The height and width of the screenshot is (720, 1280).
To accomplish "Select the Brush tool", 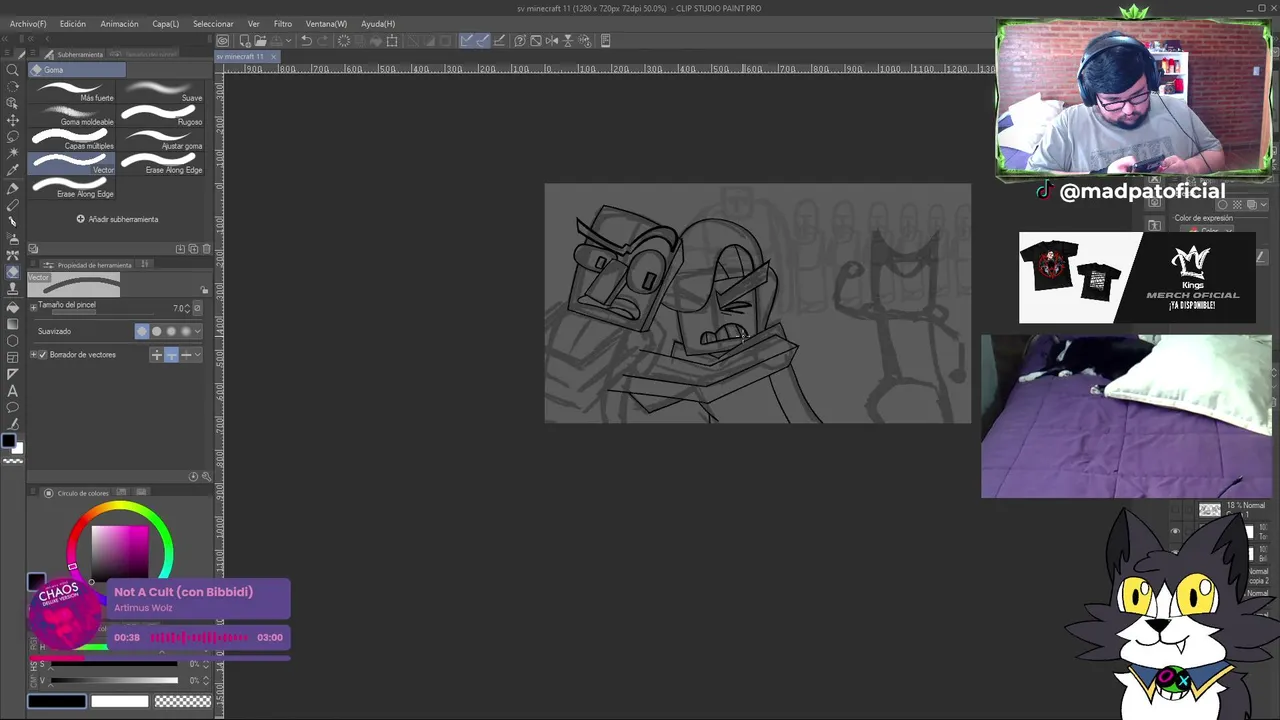I will 13,222.
